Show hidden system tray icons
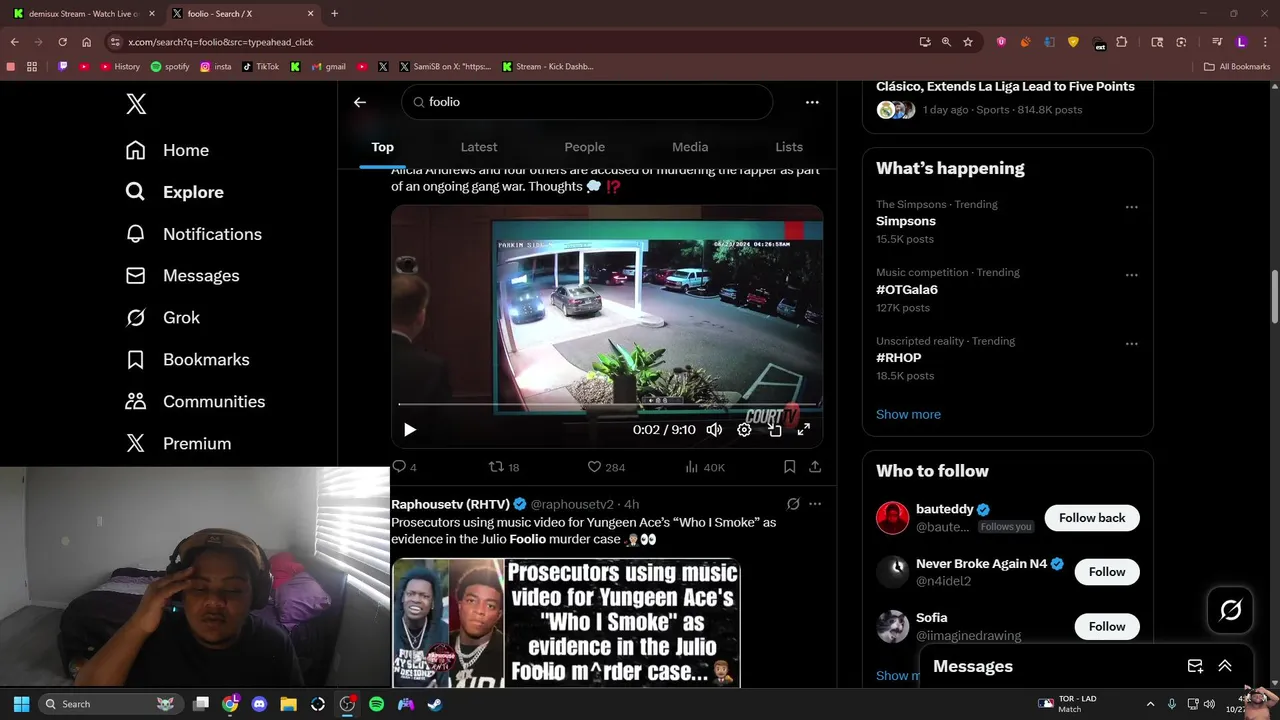This screenshot has width=1280, height=720. pyautogui.click(x=1150, y=704)
